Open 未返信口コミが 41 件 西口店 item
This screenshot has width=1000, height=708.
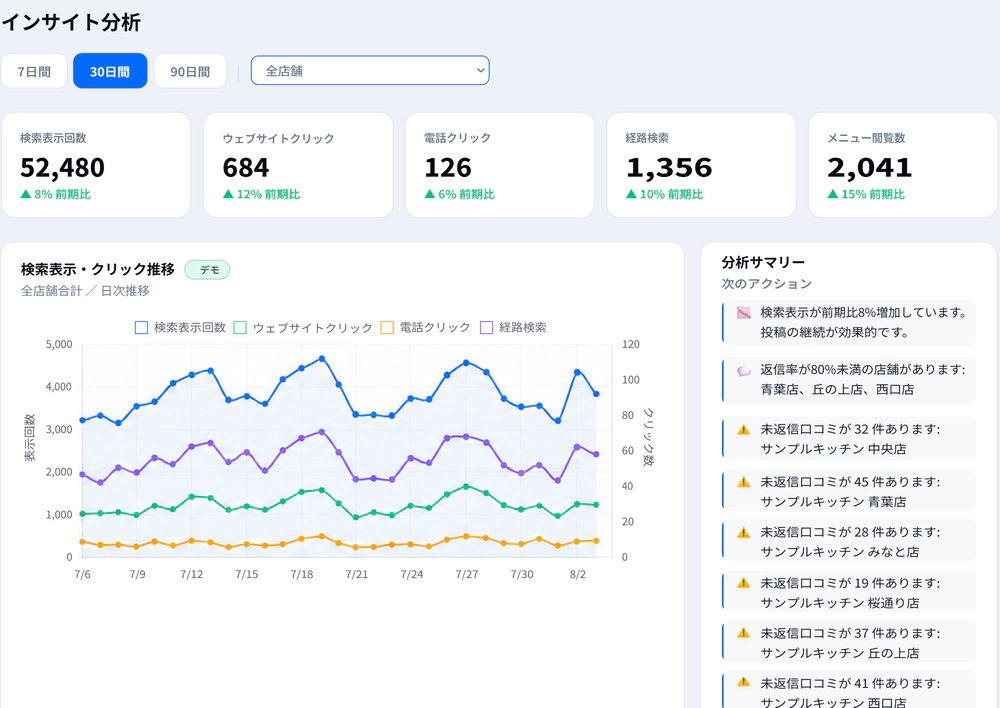pos(849,690)
